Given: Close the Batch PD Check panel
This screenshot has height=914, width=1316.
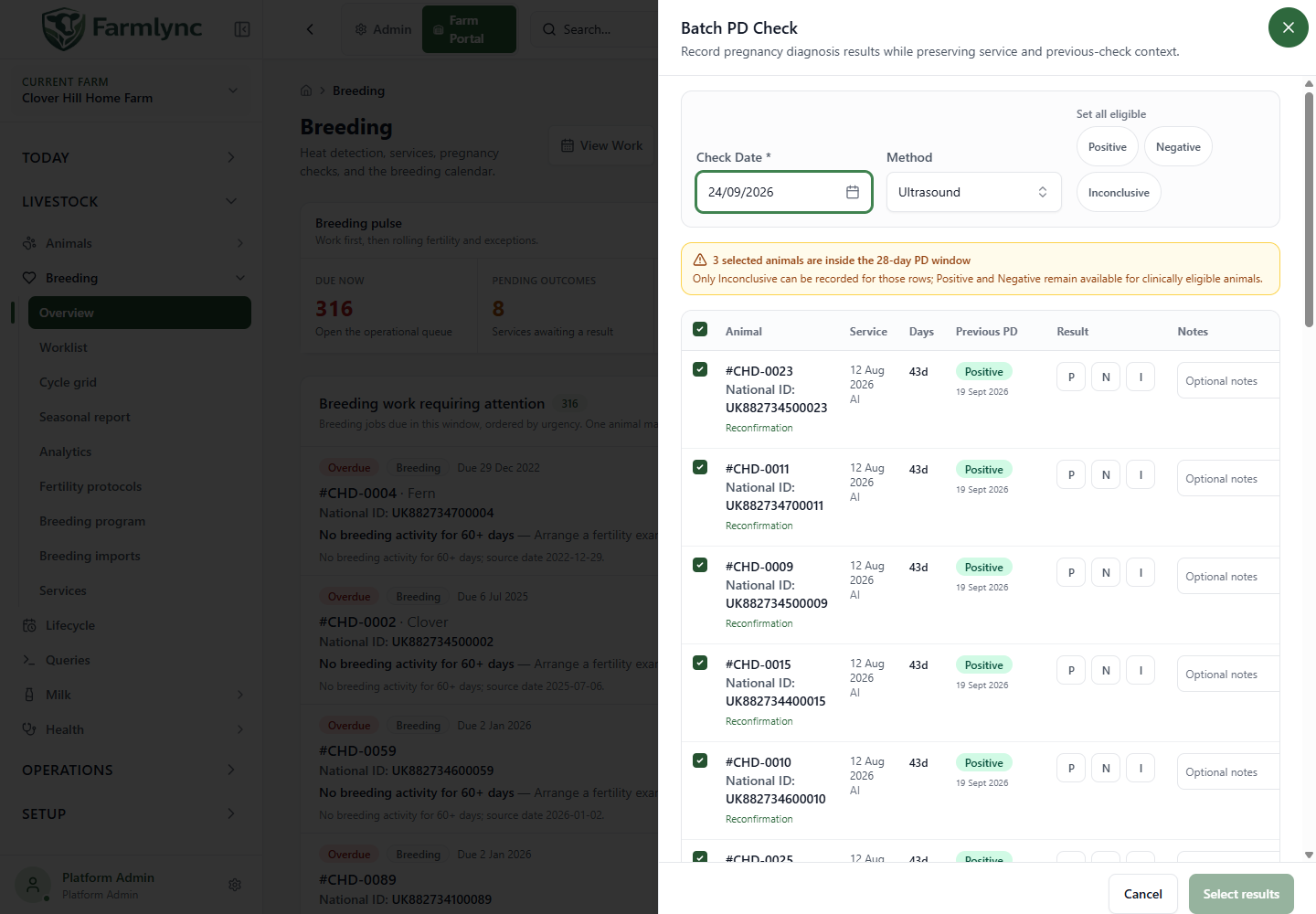Looking at the screenshot, I should click(1288, 27).
